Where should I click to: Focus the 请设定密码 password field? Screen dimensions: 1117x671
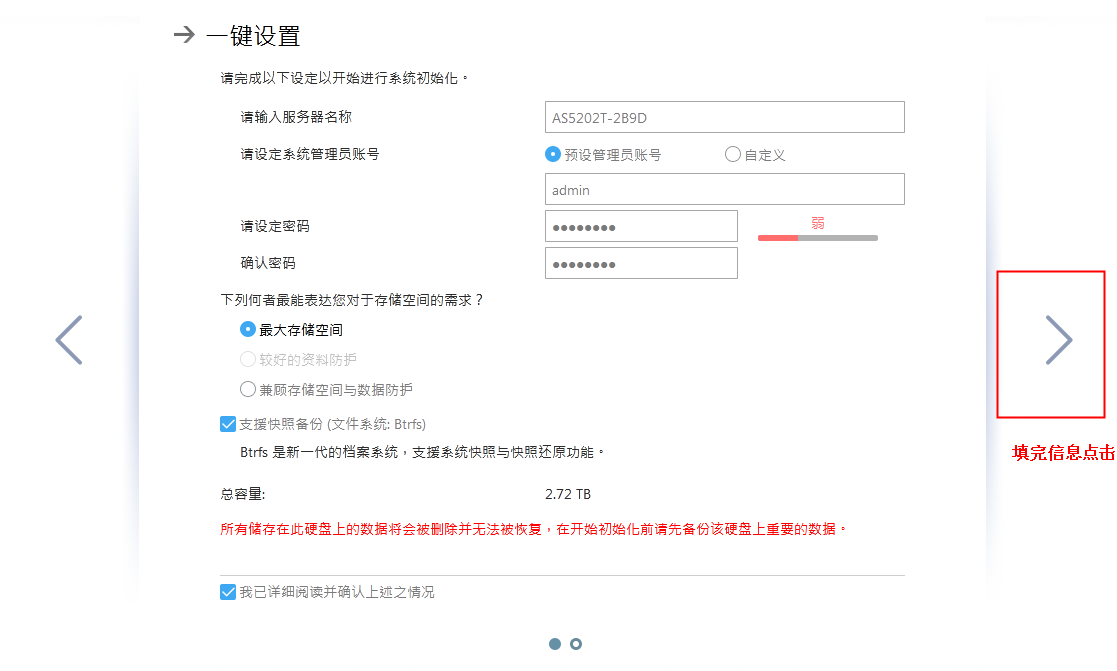click(x=641, y=227)
